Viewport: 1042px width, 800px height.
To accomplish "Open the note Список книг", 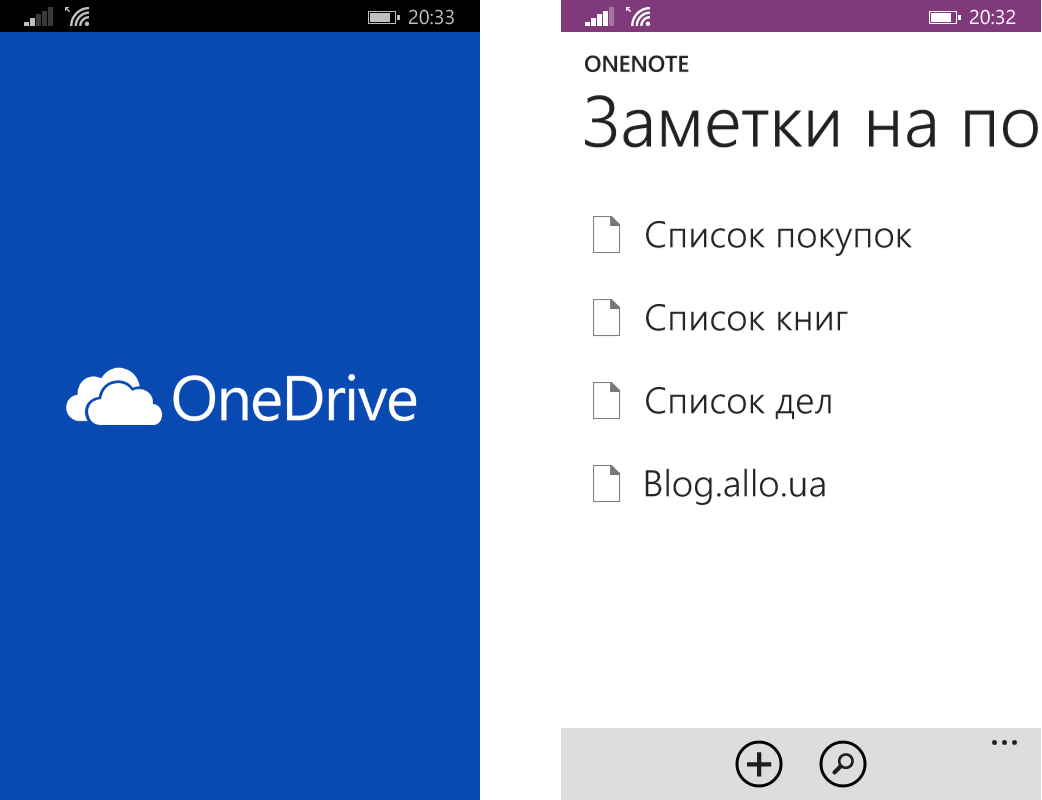I will [x=746, y=318].
